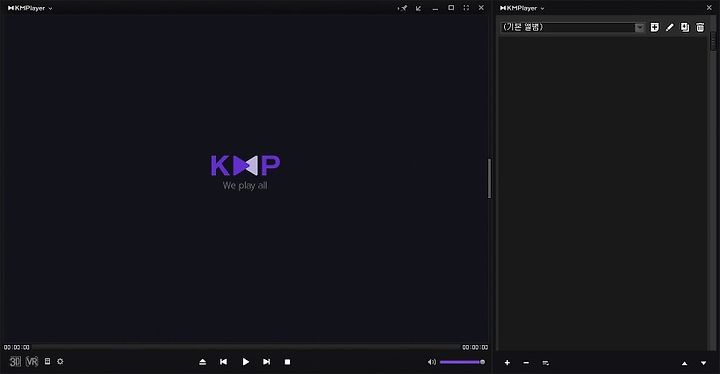Click the playlist panel splitter handle
Image resolution: width=720 pixels, height=374 pixels.
[489, 178]
